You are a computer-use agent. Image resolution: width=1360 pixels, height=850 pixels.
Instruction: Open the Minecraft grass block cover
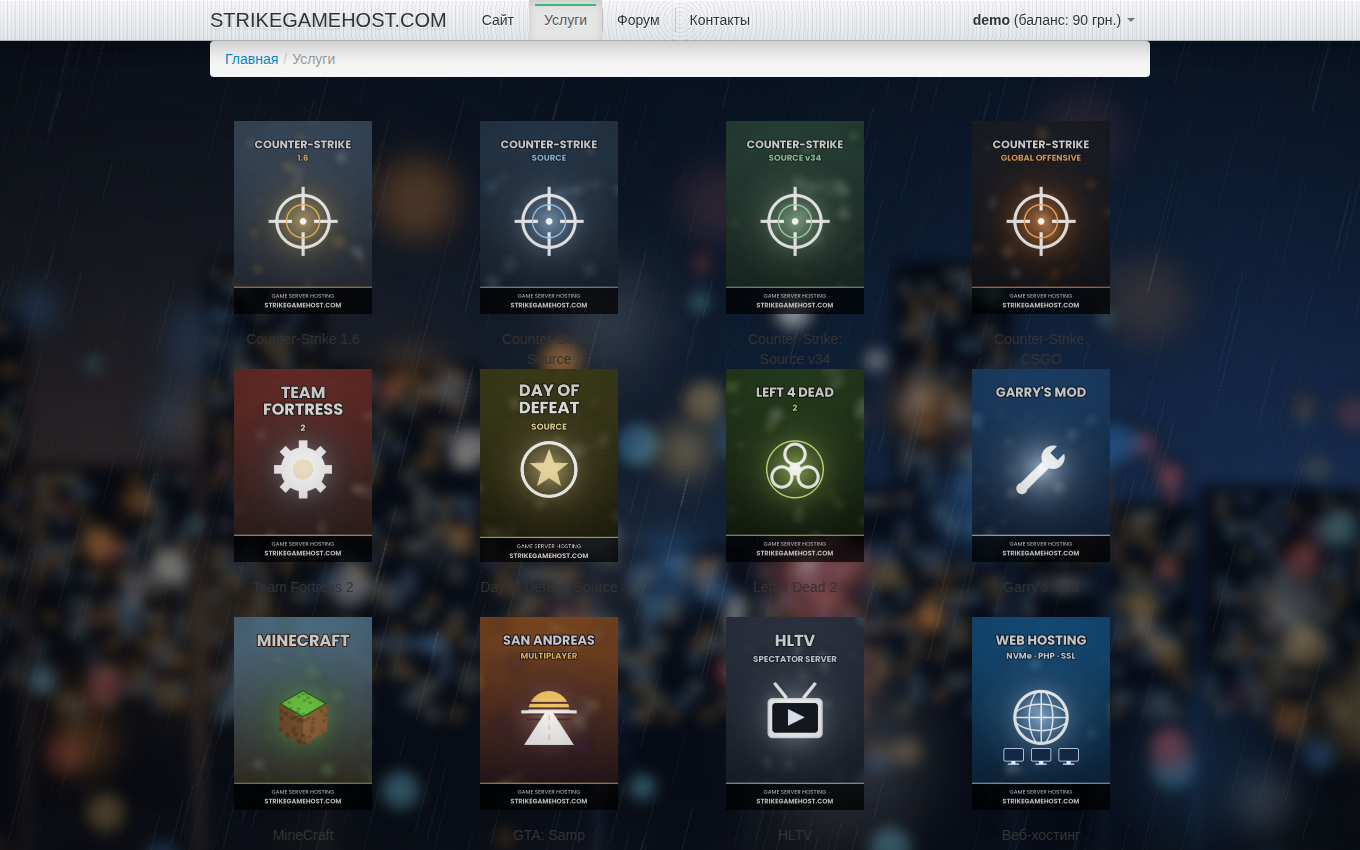(303, 713)
